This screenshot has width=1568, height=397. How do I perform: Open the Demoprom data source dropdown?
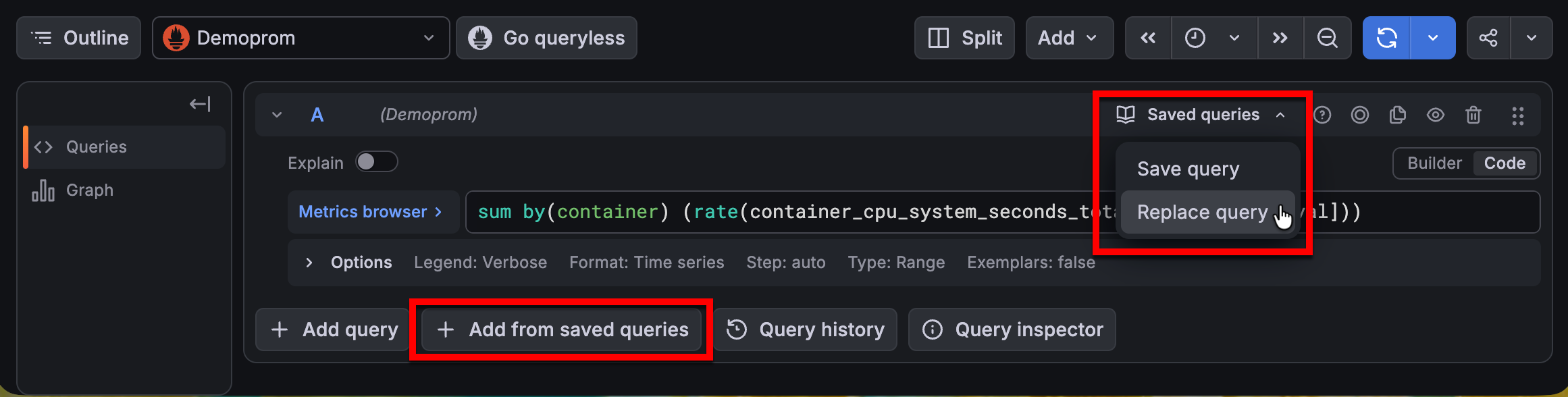[x=300, y=38]
